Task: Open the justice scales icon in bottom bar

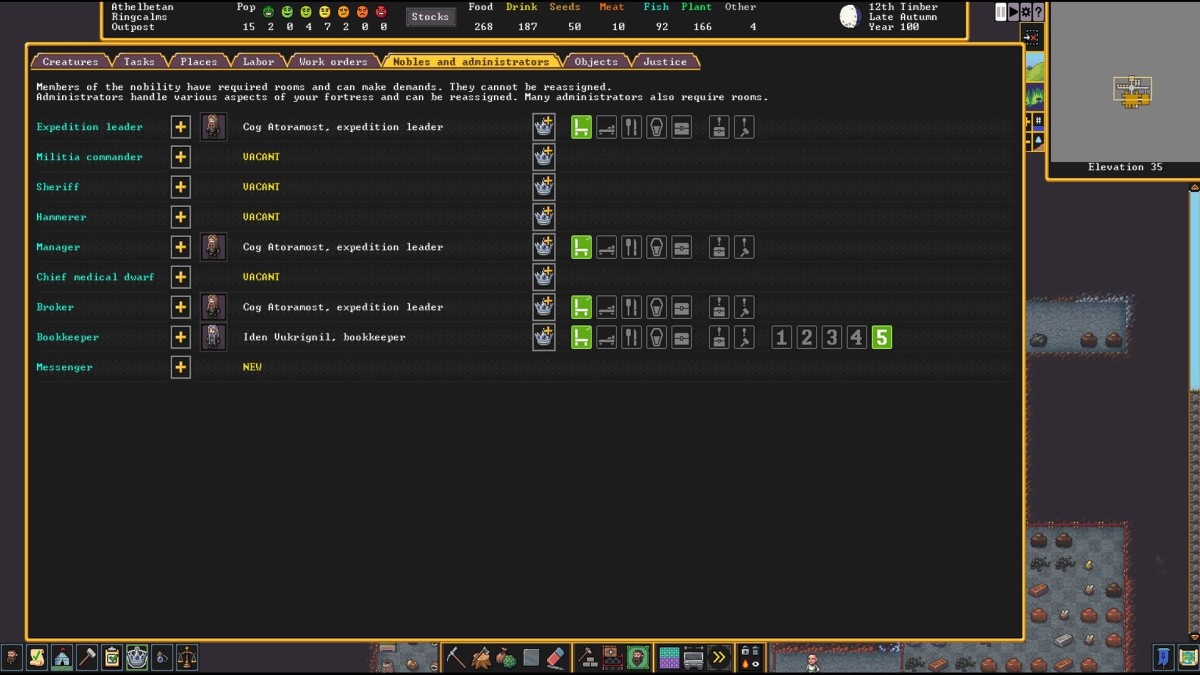Action: coord(186,657)
